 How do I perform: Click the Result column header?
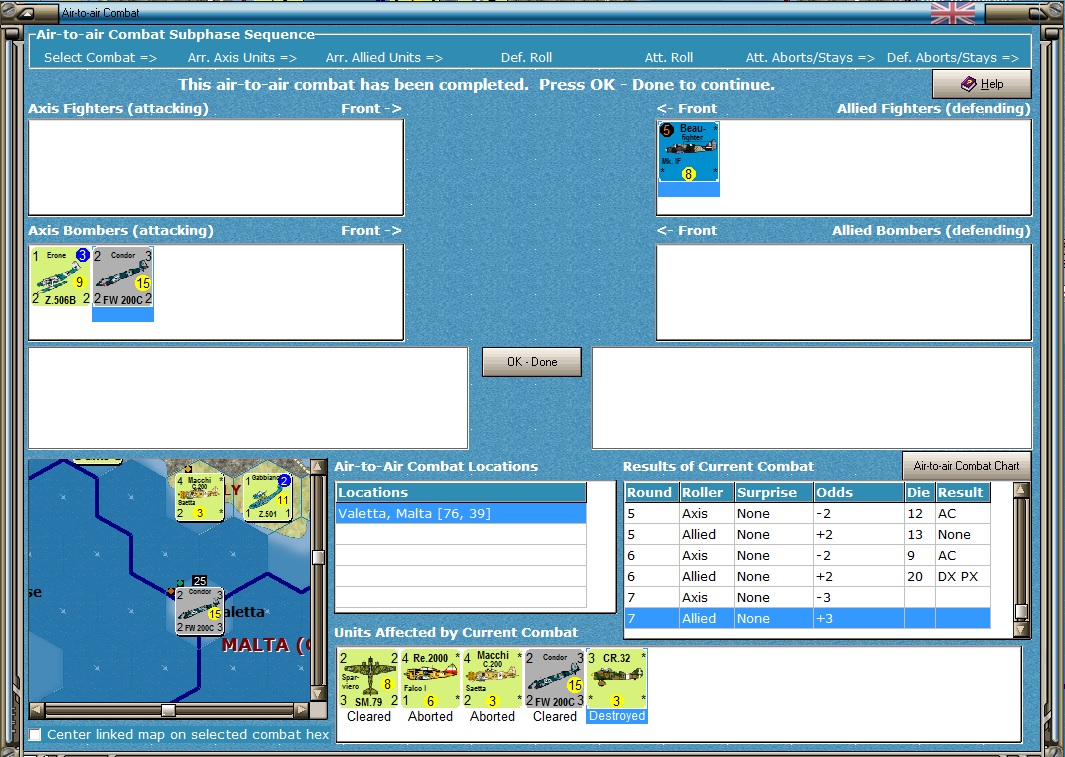(962, 492)
